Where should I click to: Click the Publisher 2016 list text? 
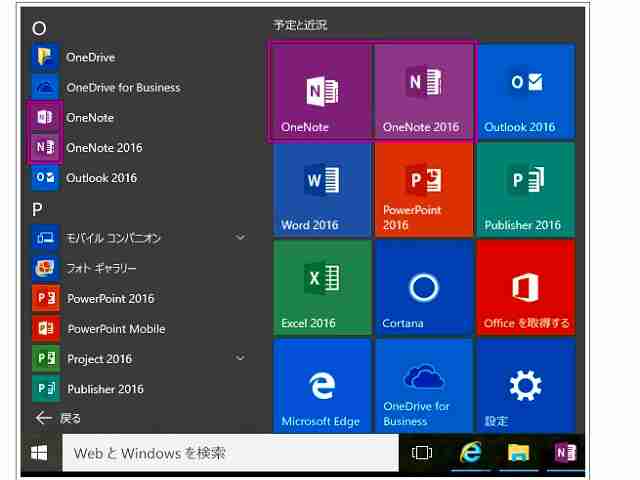click(105, 389)
